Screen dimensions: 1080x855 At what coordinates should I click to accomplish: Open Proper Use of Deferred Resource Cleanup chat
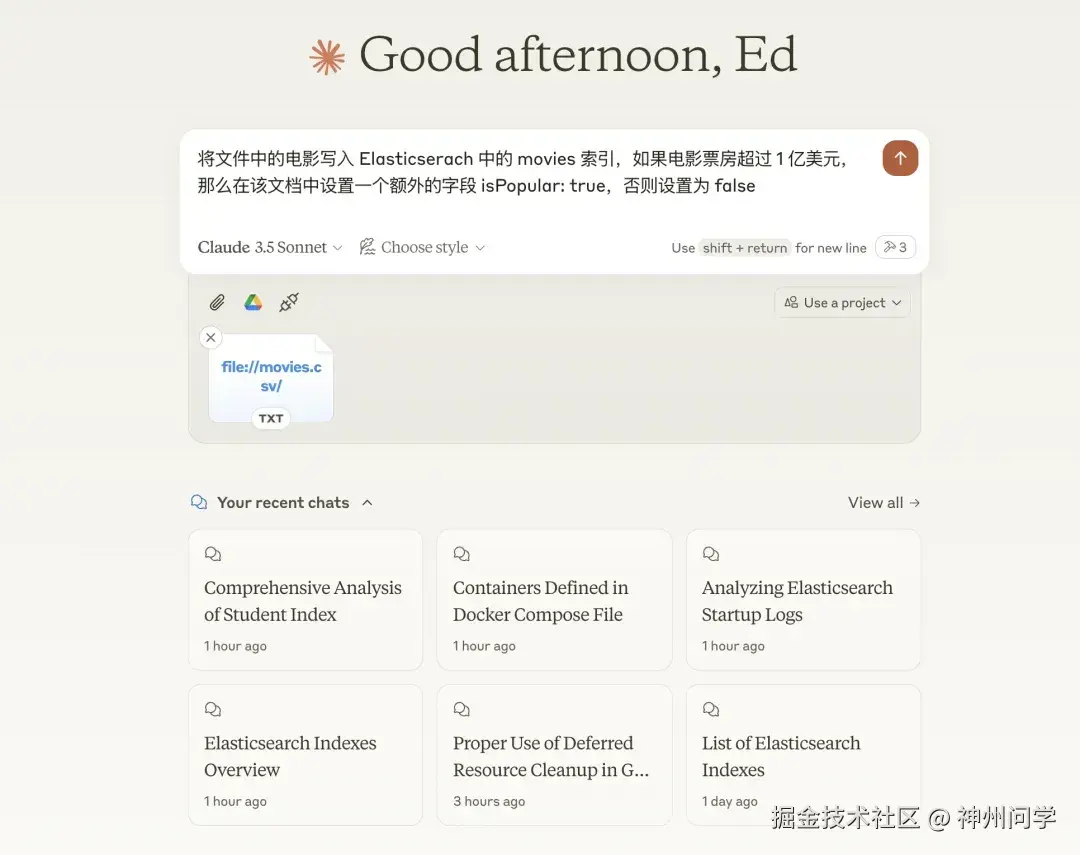[x=554, y=755]
